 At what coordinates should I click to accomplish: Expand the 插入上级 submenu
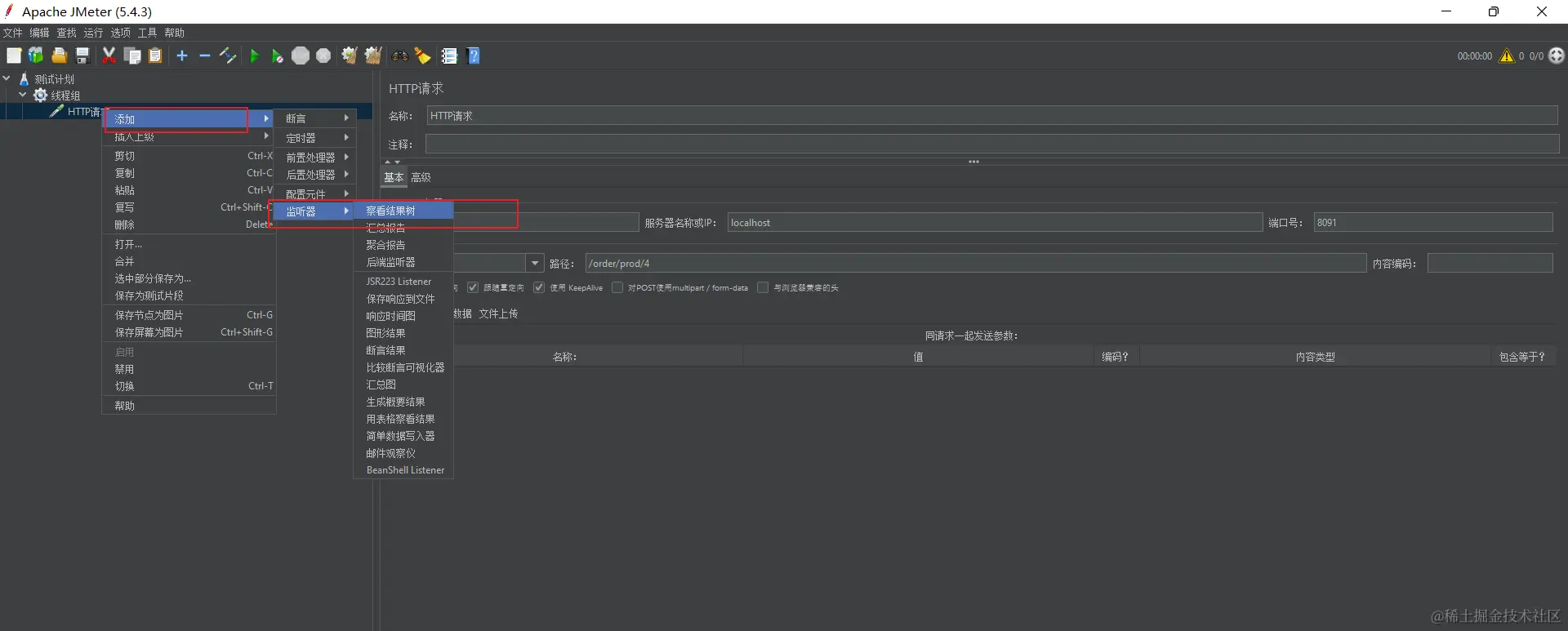click(x=189, y=136)
